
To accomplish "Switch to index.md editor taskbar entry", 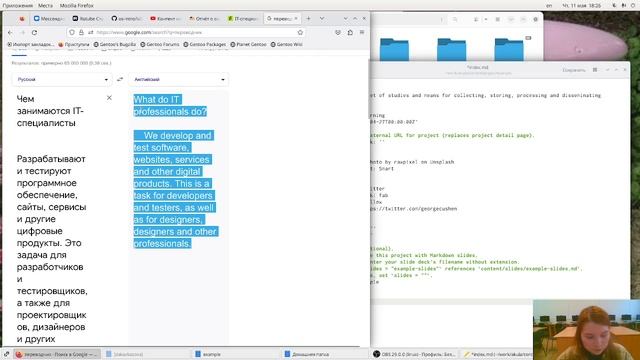I will pos(497,354).
